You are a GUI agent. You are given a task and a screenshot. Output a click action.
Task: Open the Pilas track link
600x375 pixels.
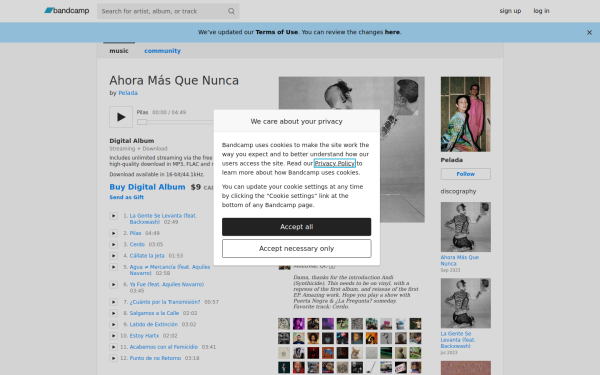[135, 233]
